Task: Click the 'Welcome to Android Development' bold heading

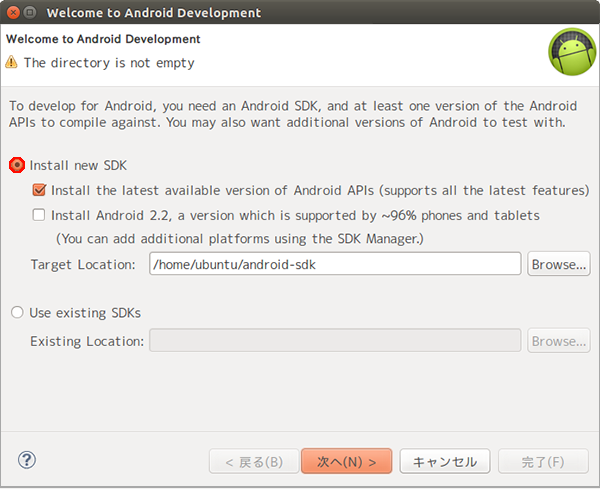Action: 103,39
